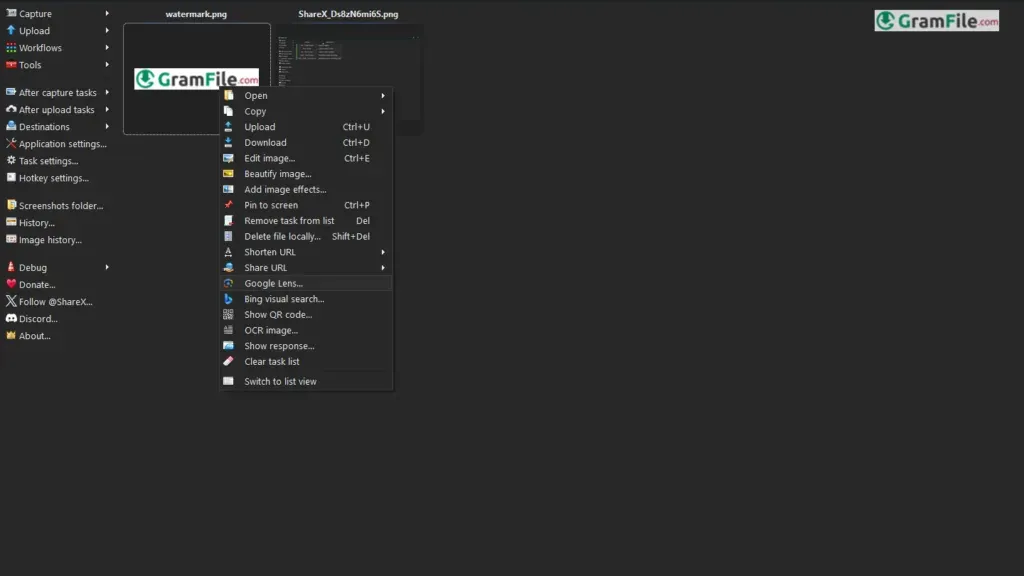This screenshot has width=1024, height=576.
Task: Open the Donate... label
Action: [37, 285]
